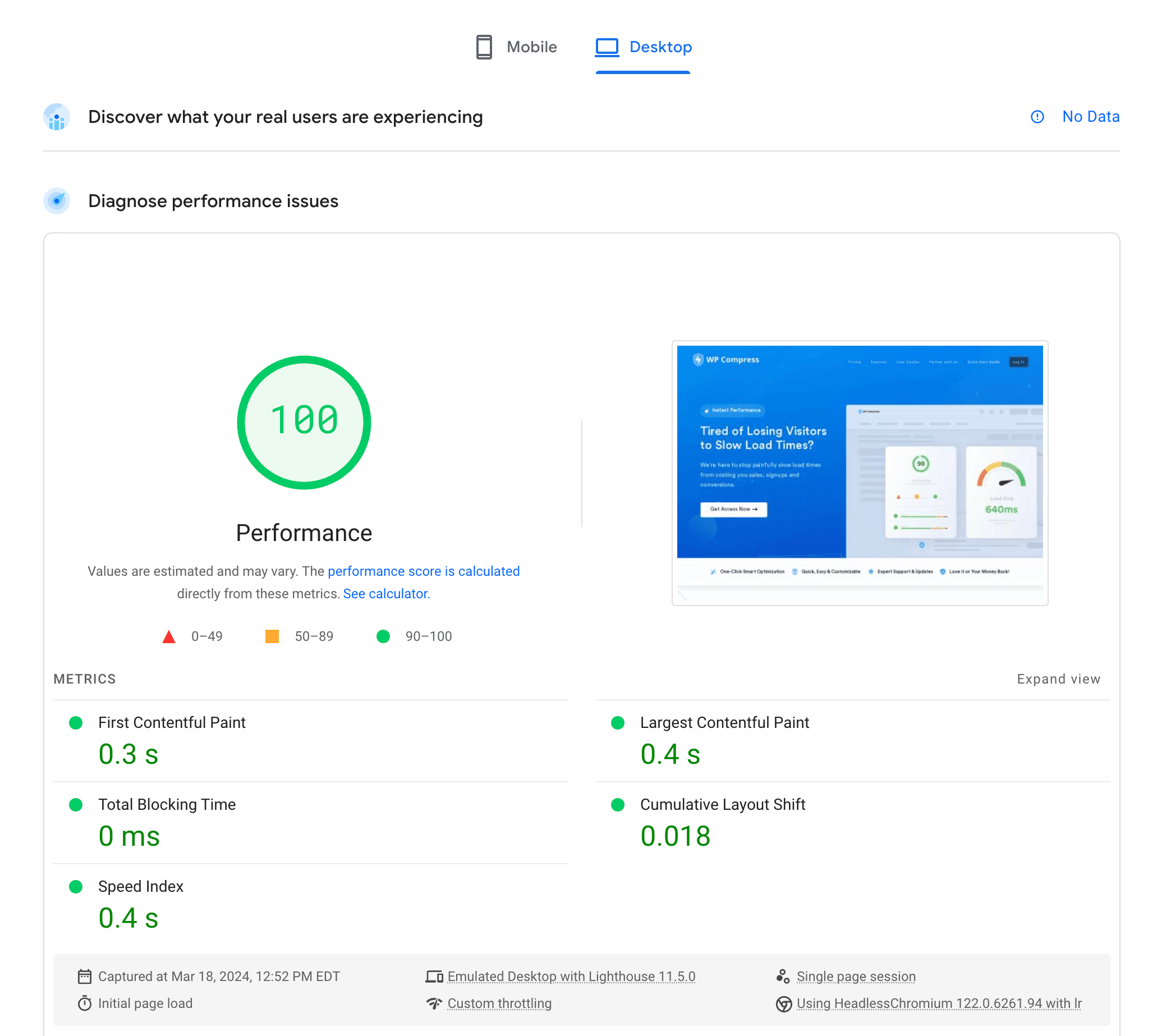The height and width of the screenshot is (1036, 1157).
Task: Open the See calculator link
Action: [x=386, y=594]
